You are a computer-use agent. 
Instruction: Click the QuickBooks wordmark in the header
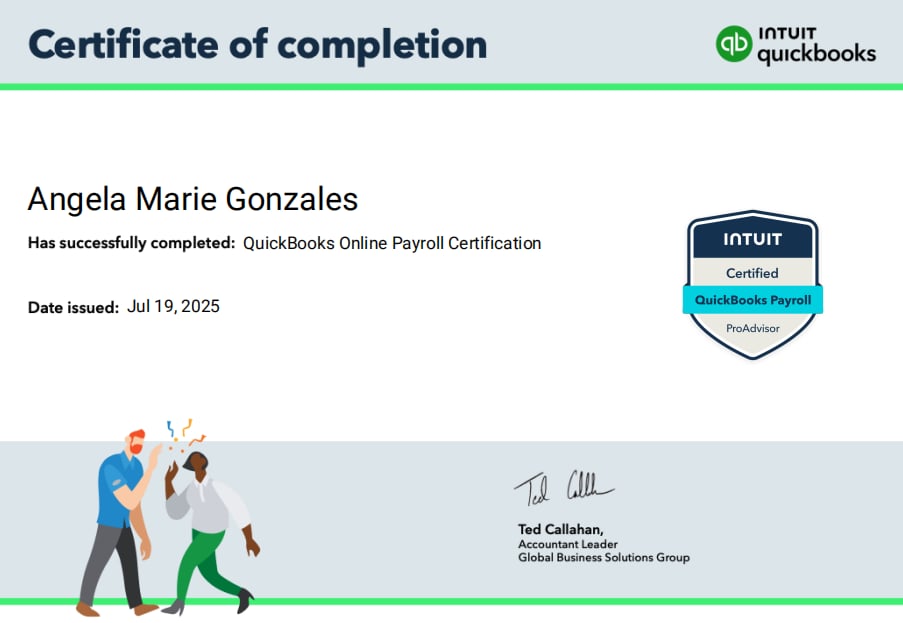(813, 54)
